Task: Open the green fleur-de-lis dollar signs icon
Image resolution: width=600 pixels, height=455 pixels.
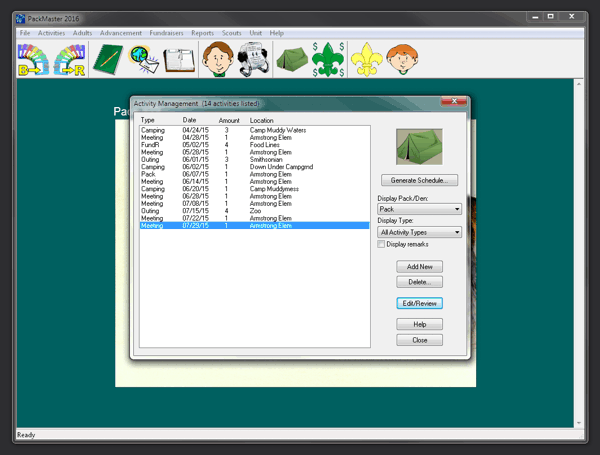Action: [x=328, y=59]
